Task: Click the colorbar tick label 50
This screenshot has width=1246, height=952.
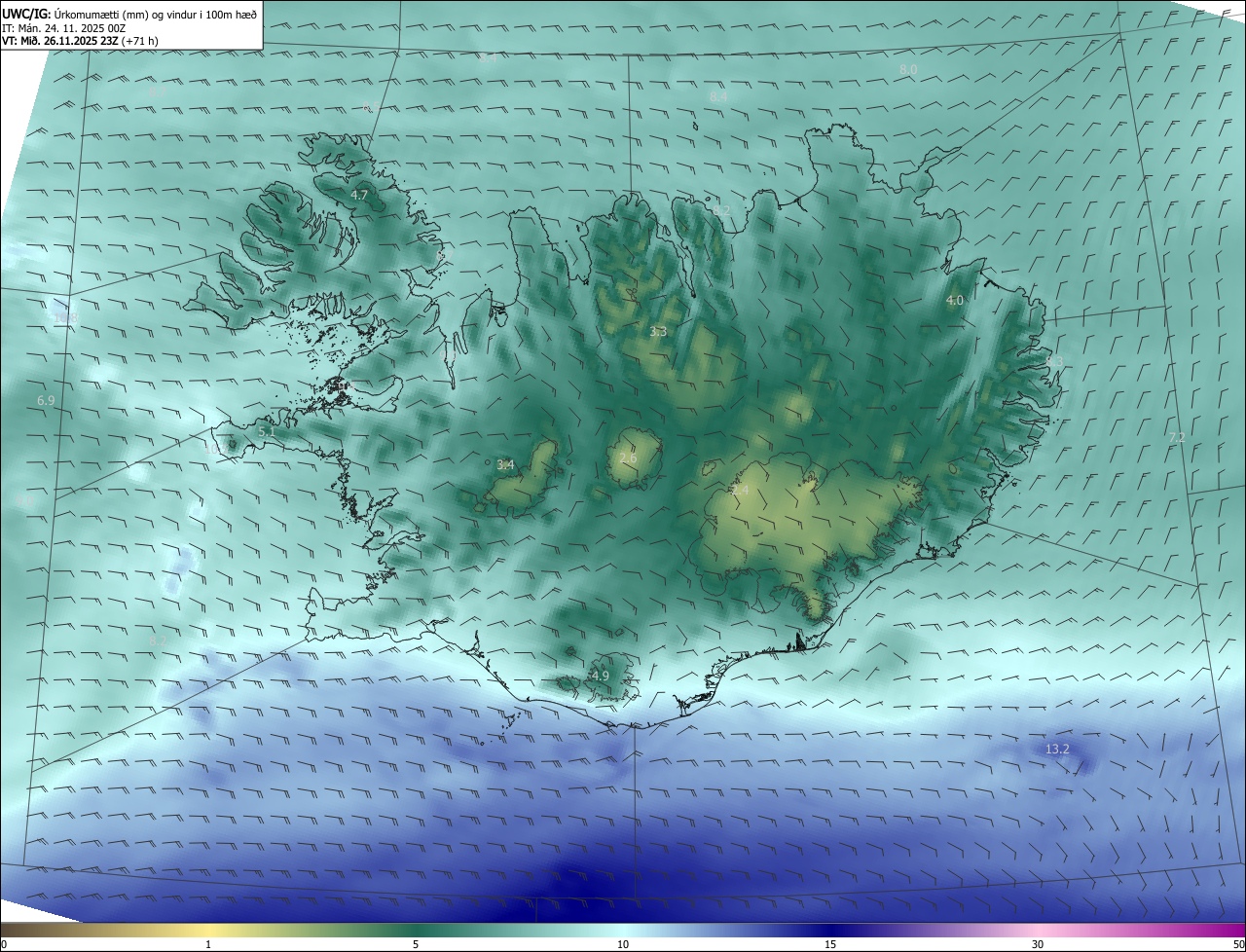Action: (x=1238, y=944)
